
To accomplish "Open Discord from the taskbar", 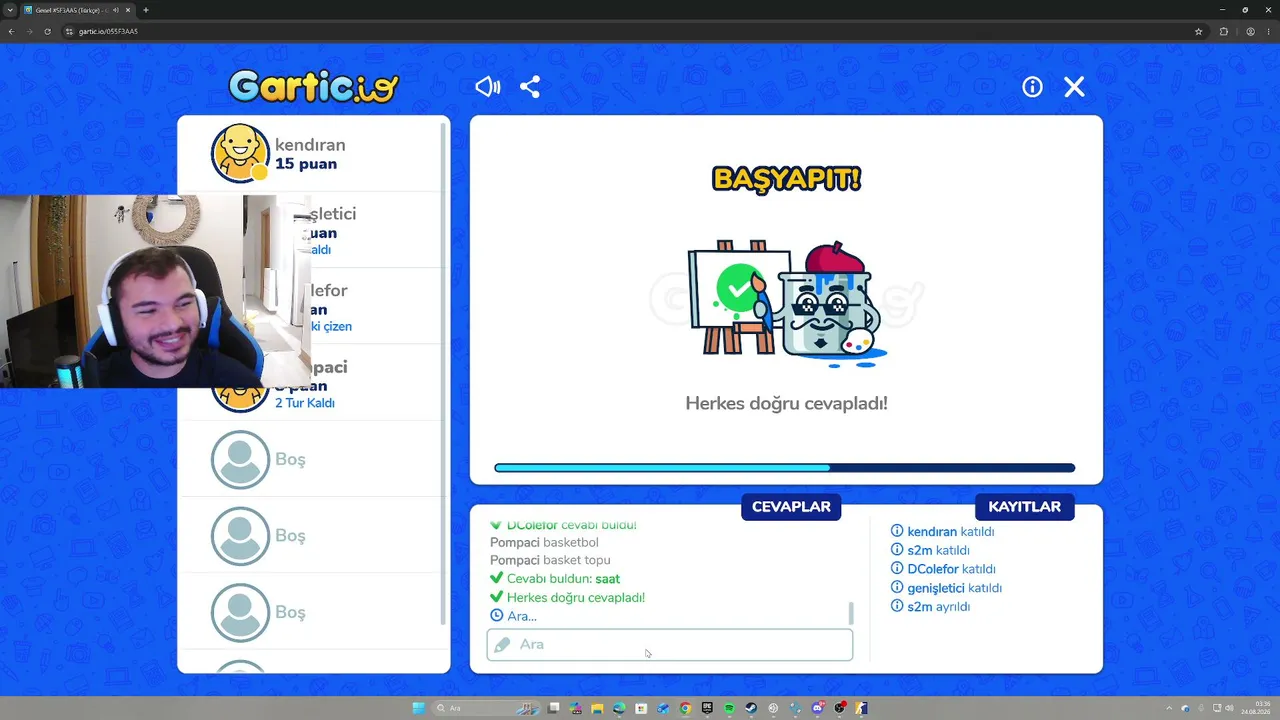I will 817,708.
